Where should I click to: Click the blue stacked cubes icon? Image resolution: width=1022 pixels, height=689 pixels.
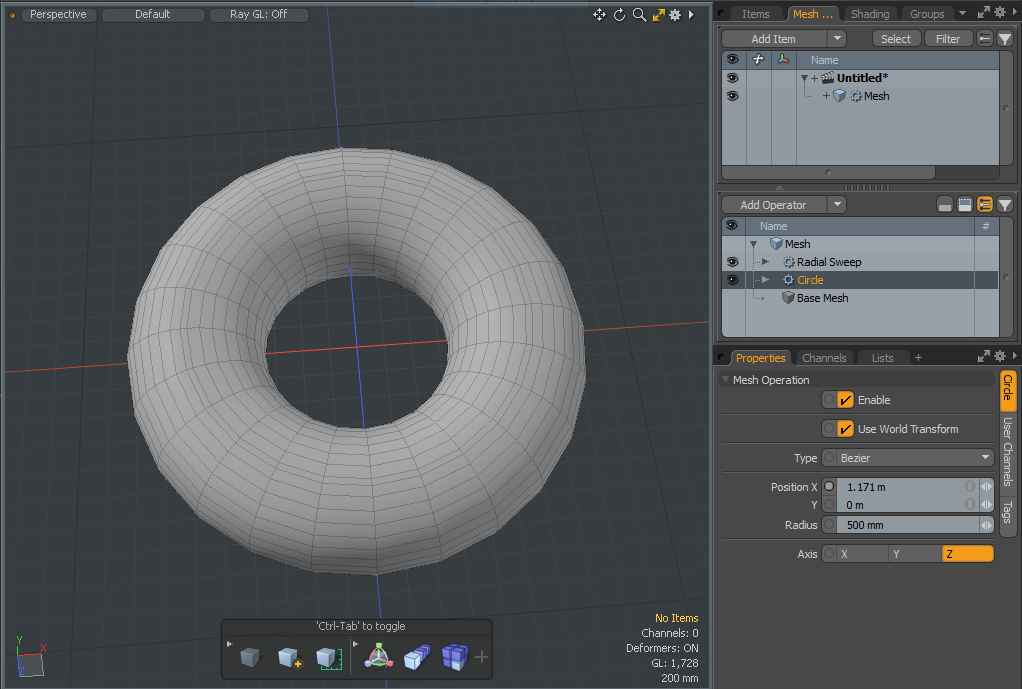[455, 657]
